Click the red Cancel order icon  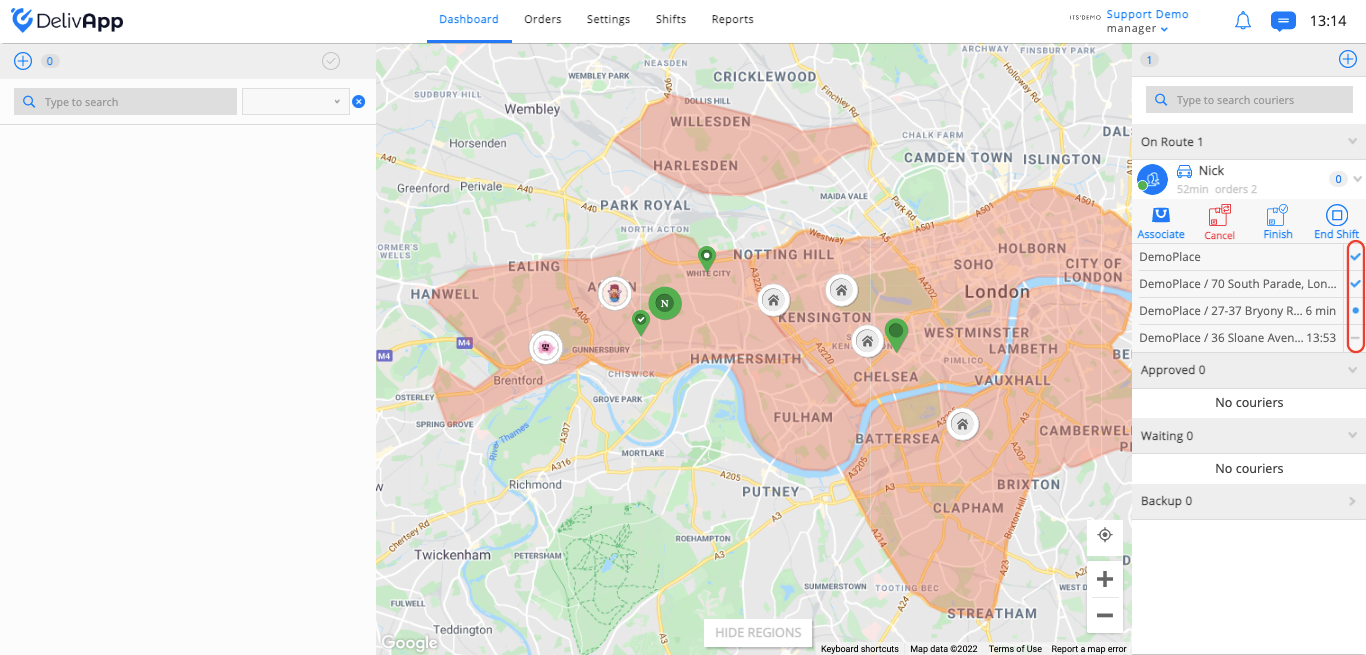click(1219, 215)
